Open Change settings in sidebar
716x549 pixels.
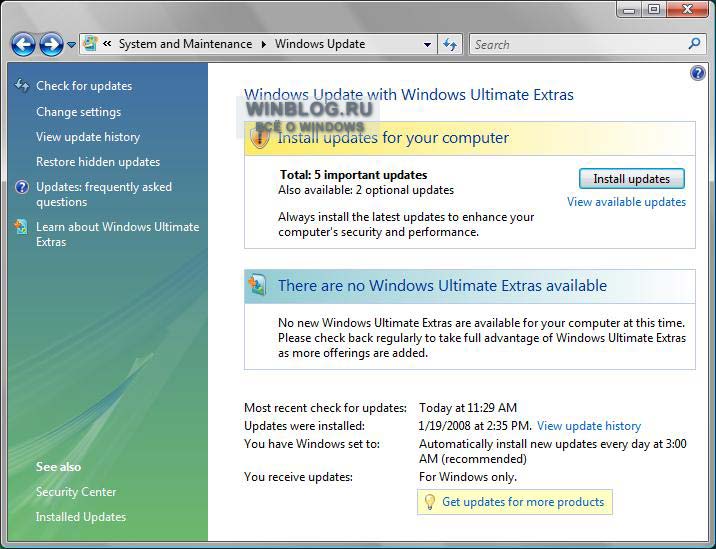[x=79, y=112]
